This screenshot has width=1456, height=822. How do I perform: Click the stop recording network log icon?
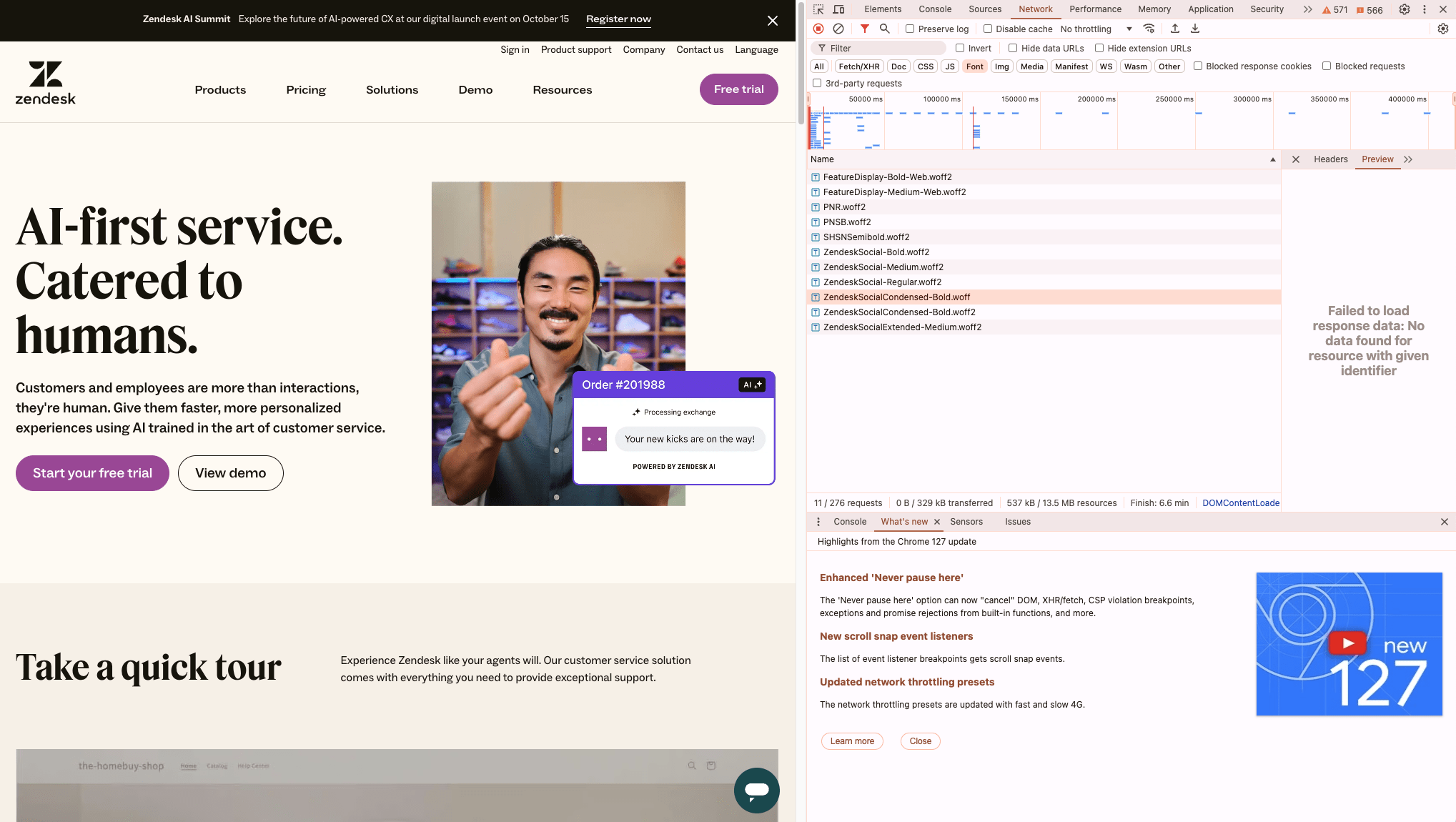[x=818, y=29]
